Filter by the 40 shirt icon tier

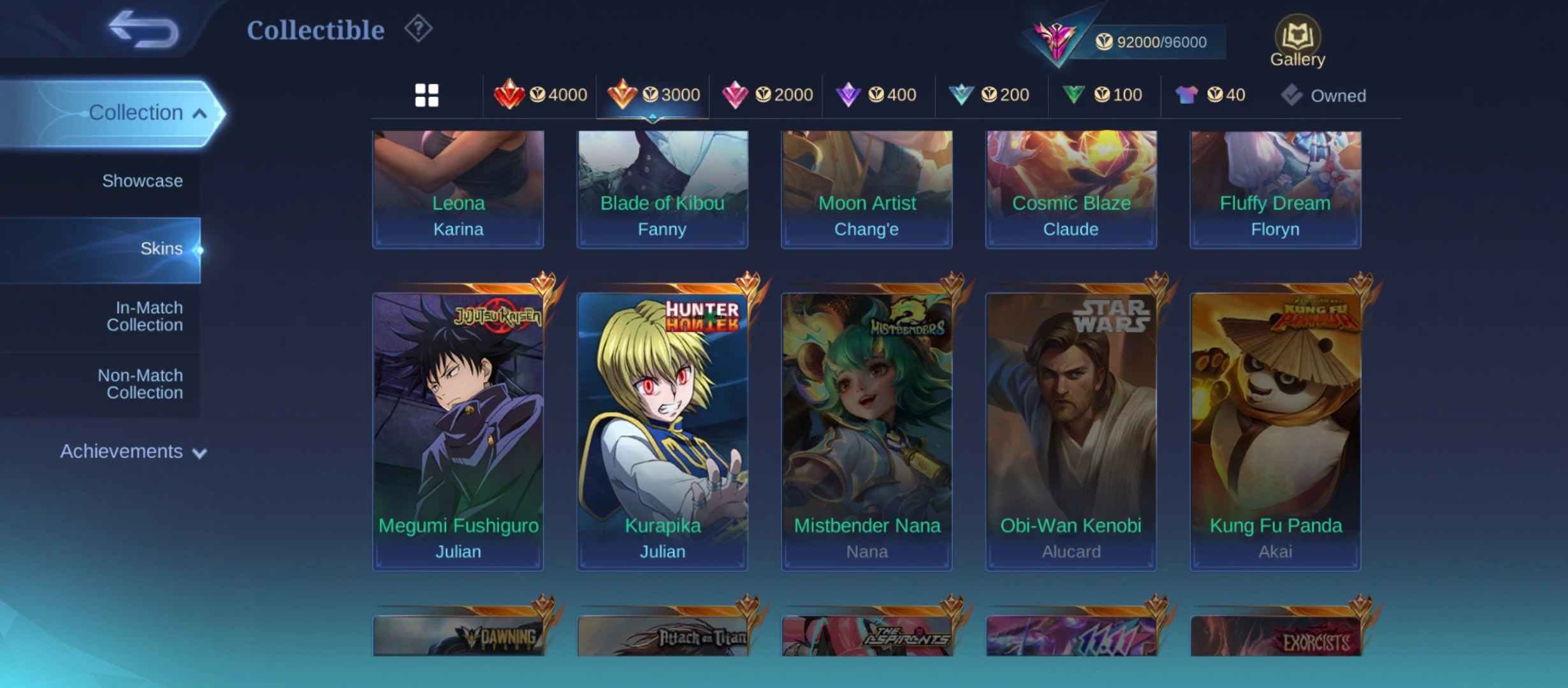pyautogui.click(x=1210, y=95)
